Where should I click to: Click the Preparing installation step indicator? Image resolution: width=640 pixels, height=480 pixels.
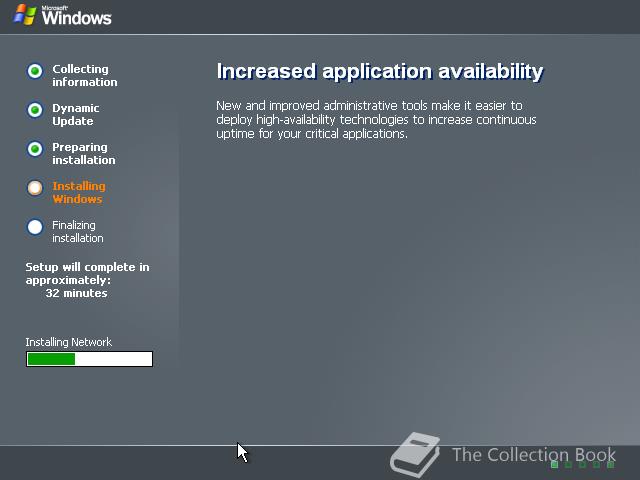tap(35, 149)
